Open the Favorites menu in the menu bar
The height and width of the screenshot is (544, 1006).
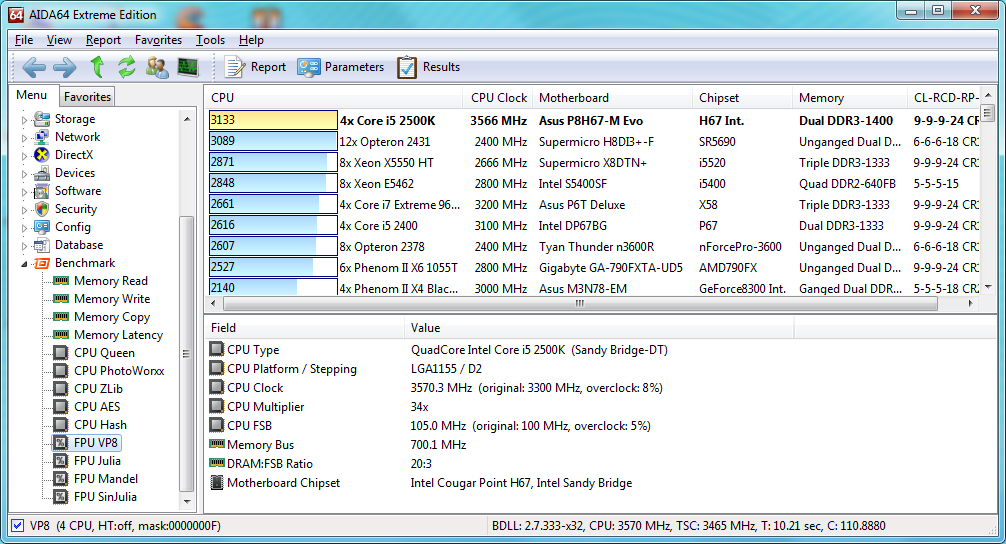coord(158,40)
